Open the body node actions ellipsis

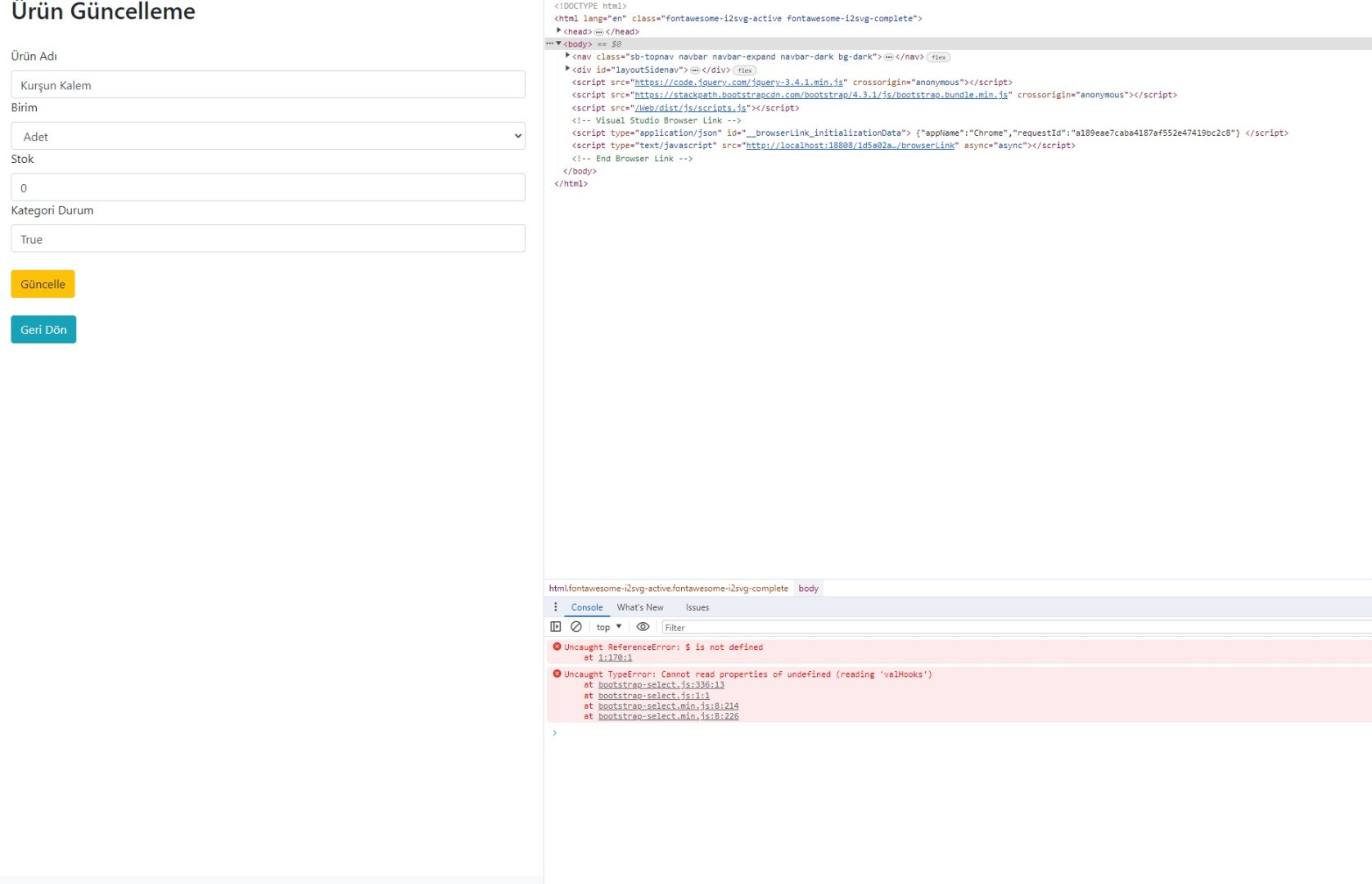(x=550, y=44)
